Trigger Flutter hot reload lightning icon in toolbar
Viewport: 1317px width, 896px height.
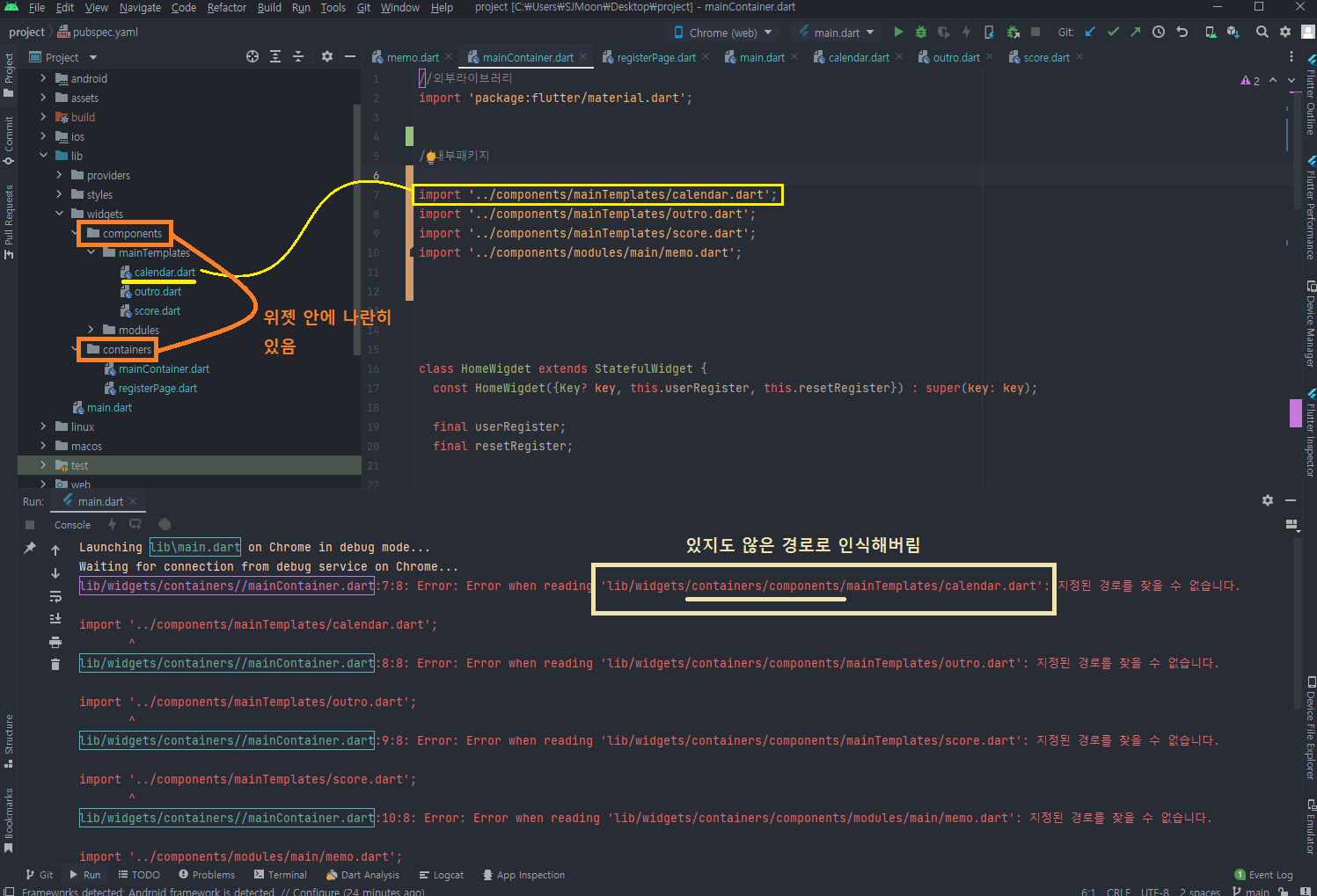[966, 32]
